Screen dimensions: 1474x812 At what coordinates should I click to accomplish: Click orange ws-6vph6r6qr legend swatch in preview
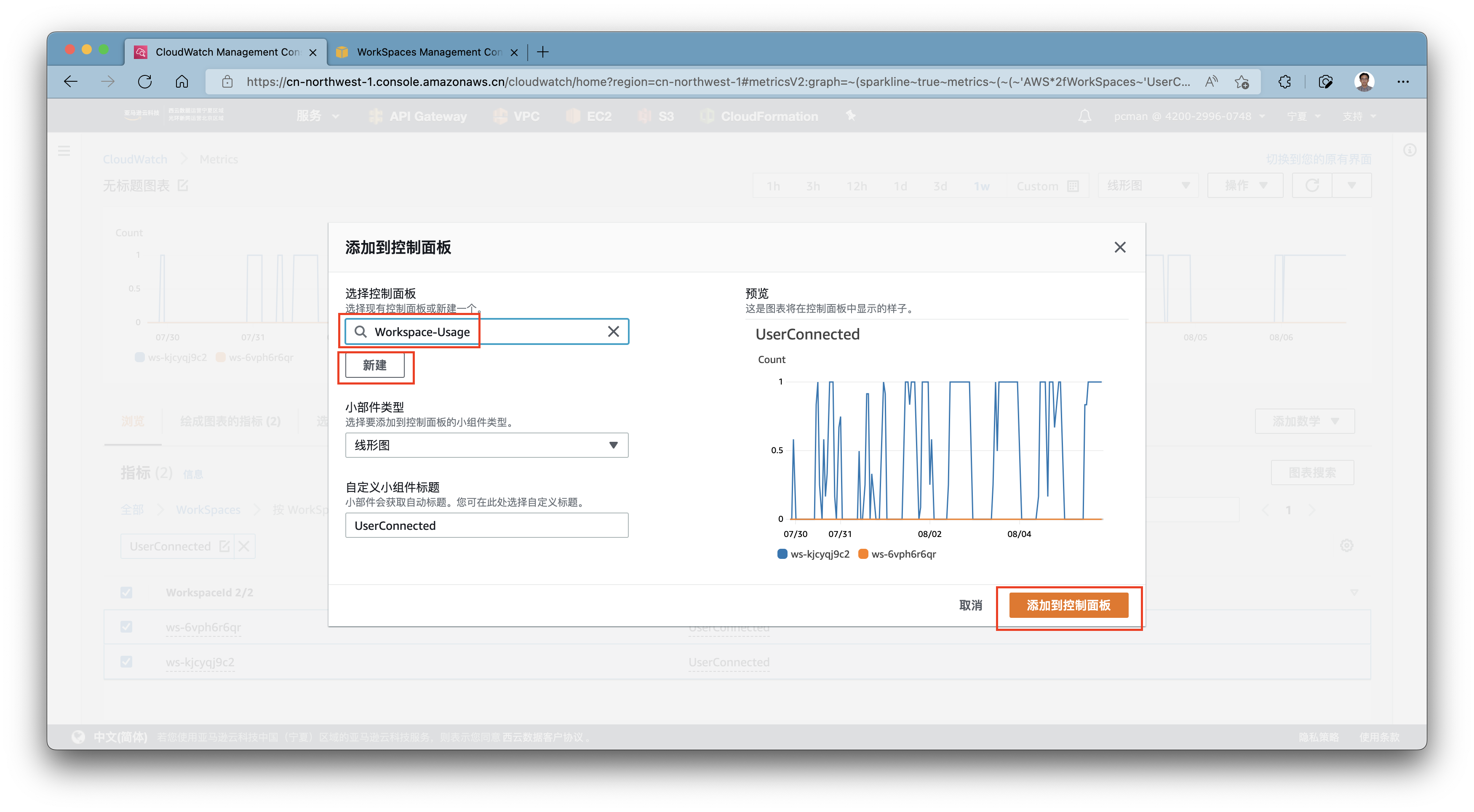863,554
